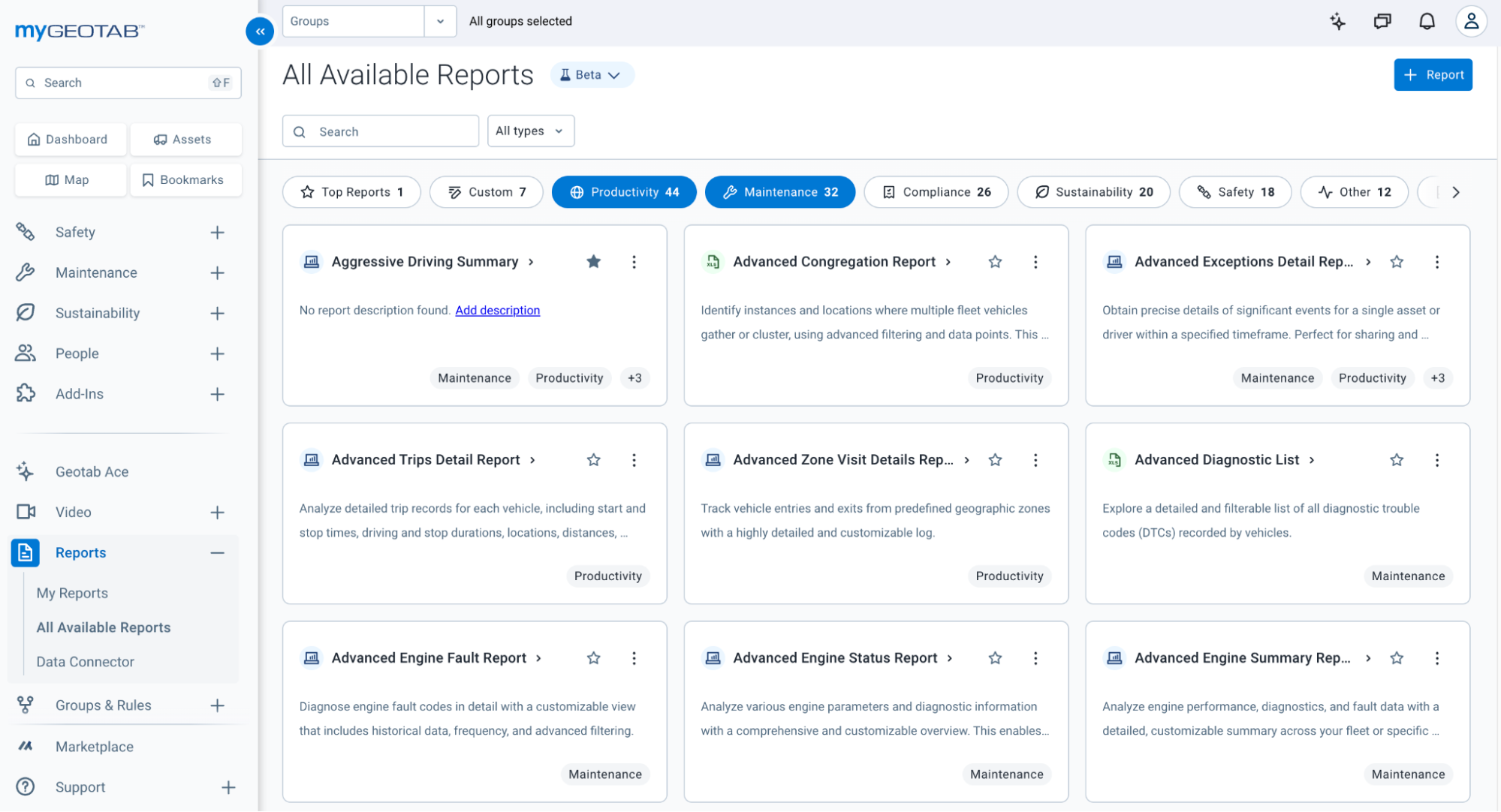Screen dimensions: 1501x812
Task: Open more options for Advanced Congregation Report
Action: 1035,262
